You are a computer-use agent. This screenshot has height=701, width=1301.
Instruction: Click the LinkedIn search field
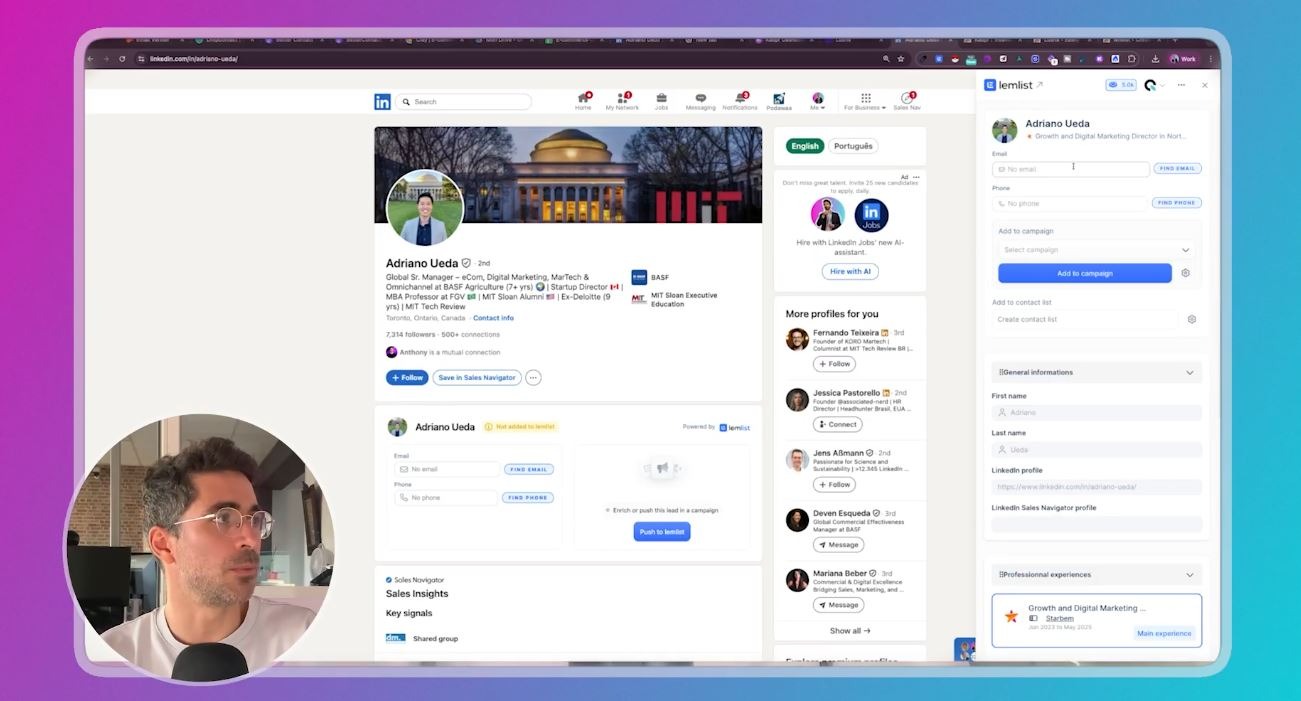click(464, 102)
